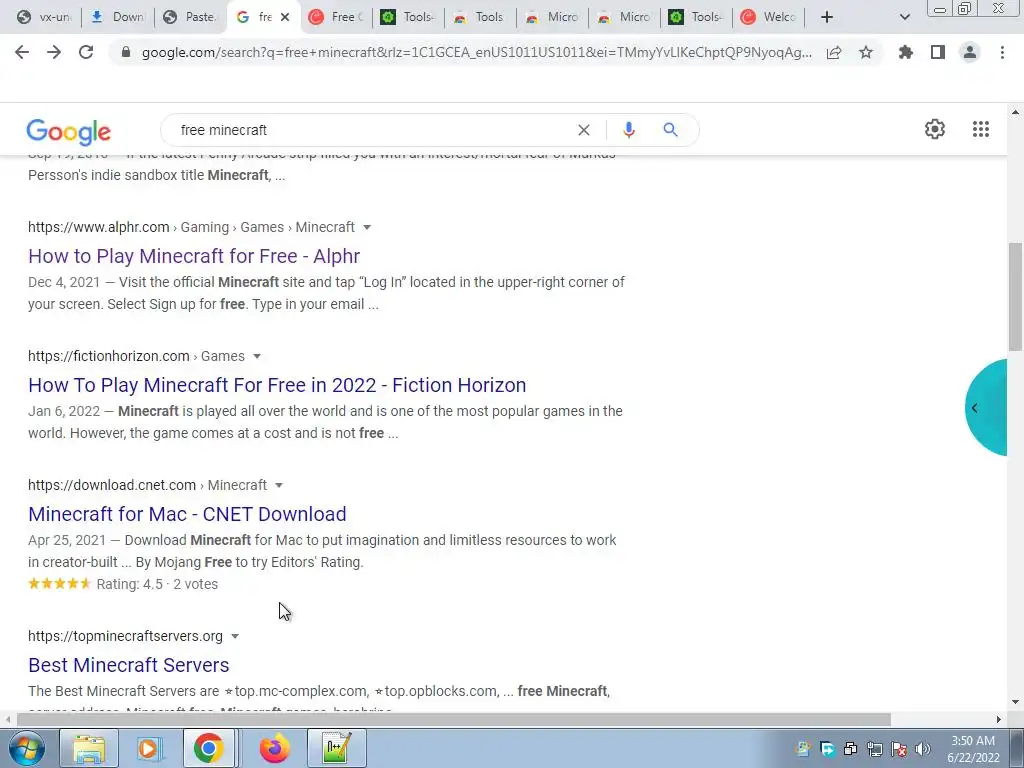Click the https://www.alphr.com breadcrumb URL

pos(99,227)
